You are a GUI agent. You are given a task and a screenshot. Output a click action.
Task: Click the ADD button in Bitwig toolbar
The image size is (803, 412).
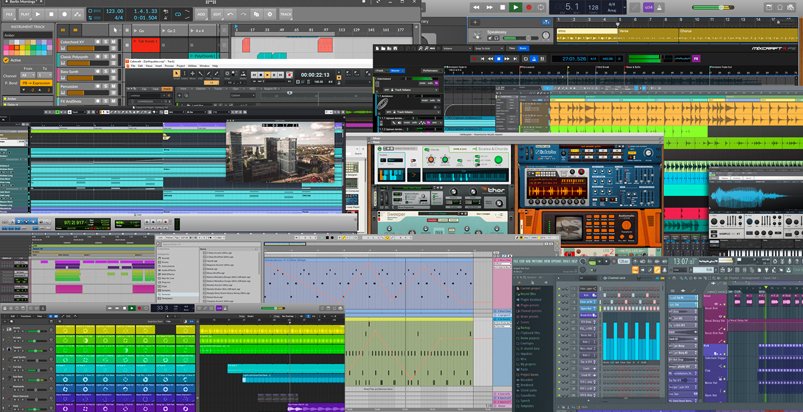pyautogui.click(x=202, y=15)
